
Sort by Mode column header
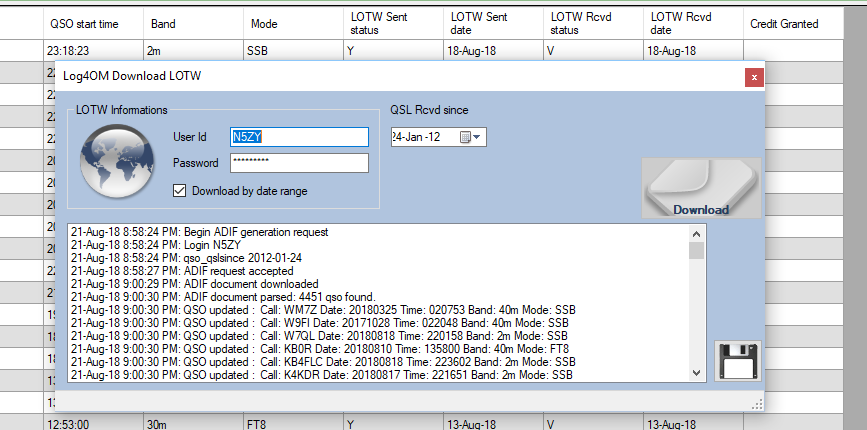click(294, 24)
